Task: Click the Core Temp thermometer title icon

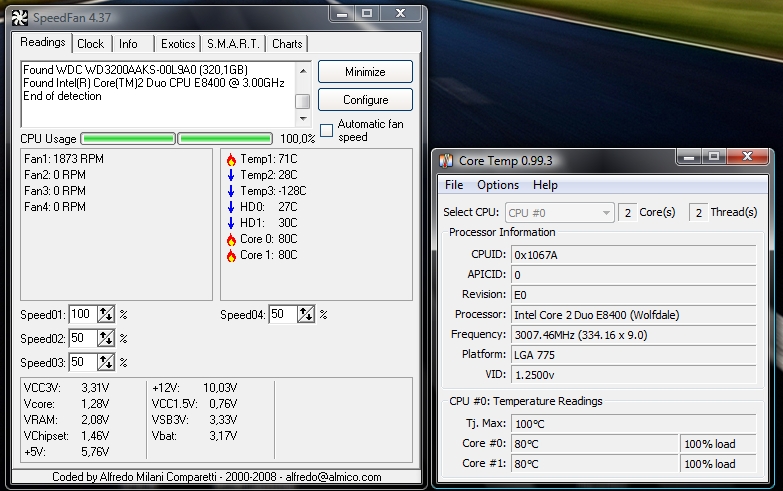Action: click(446, 160)
